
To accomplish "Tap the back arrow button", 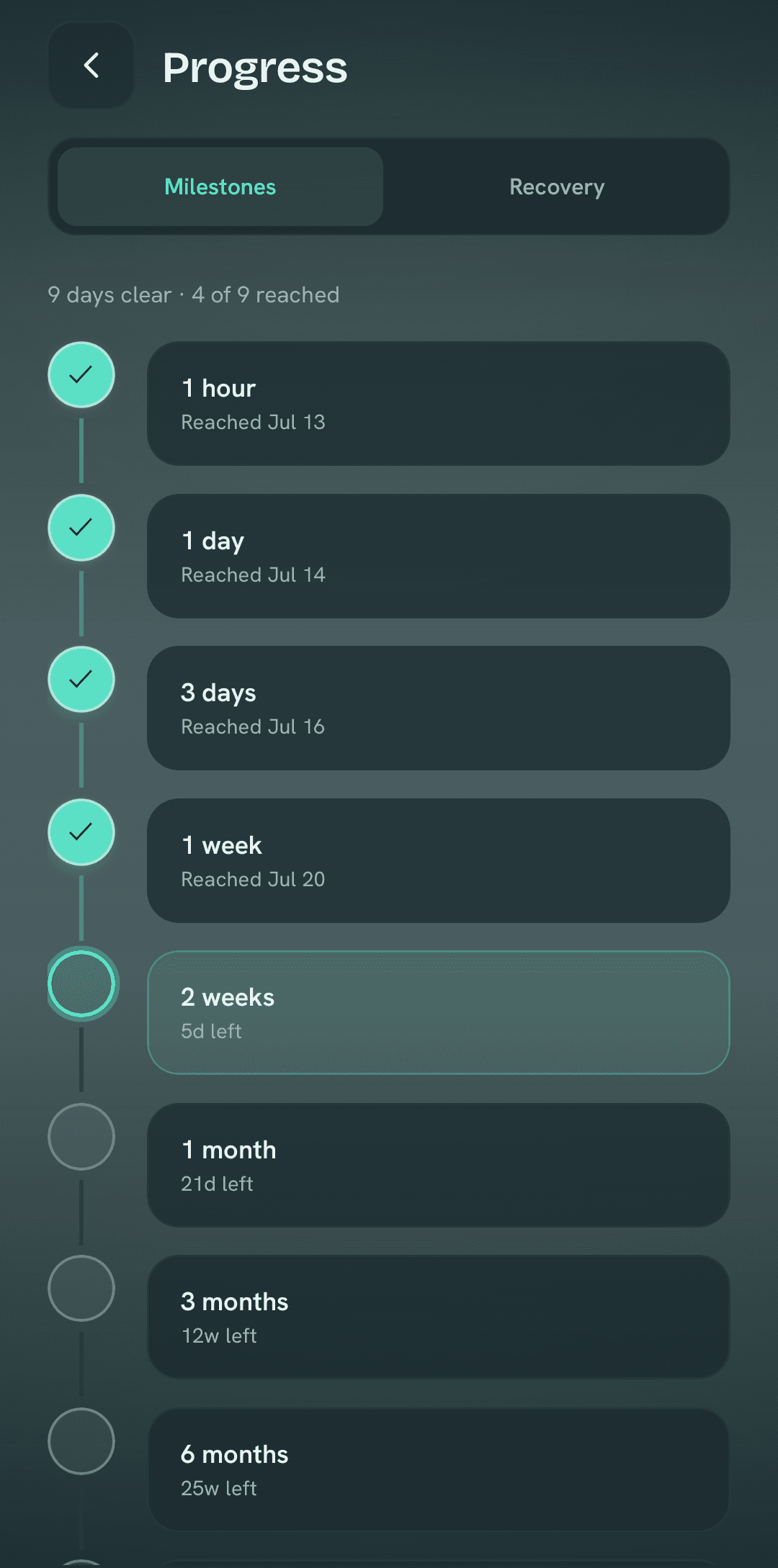I will pyautogui.click(x=91, y=66).
